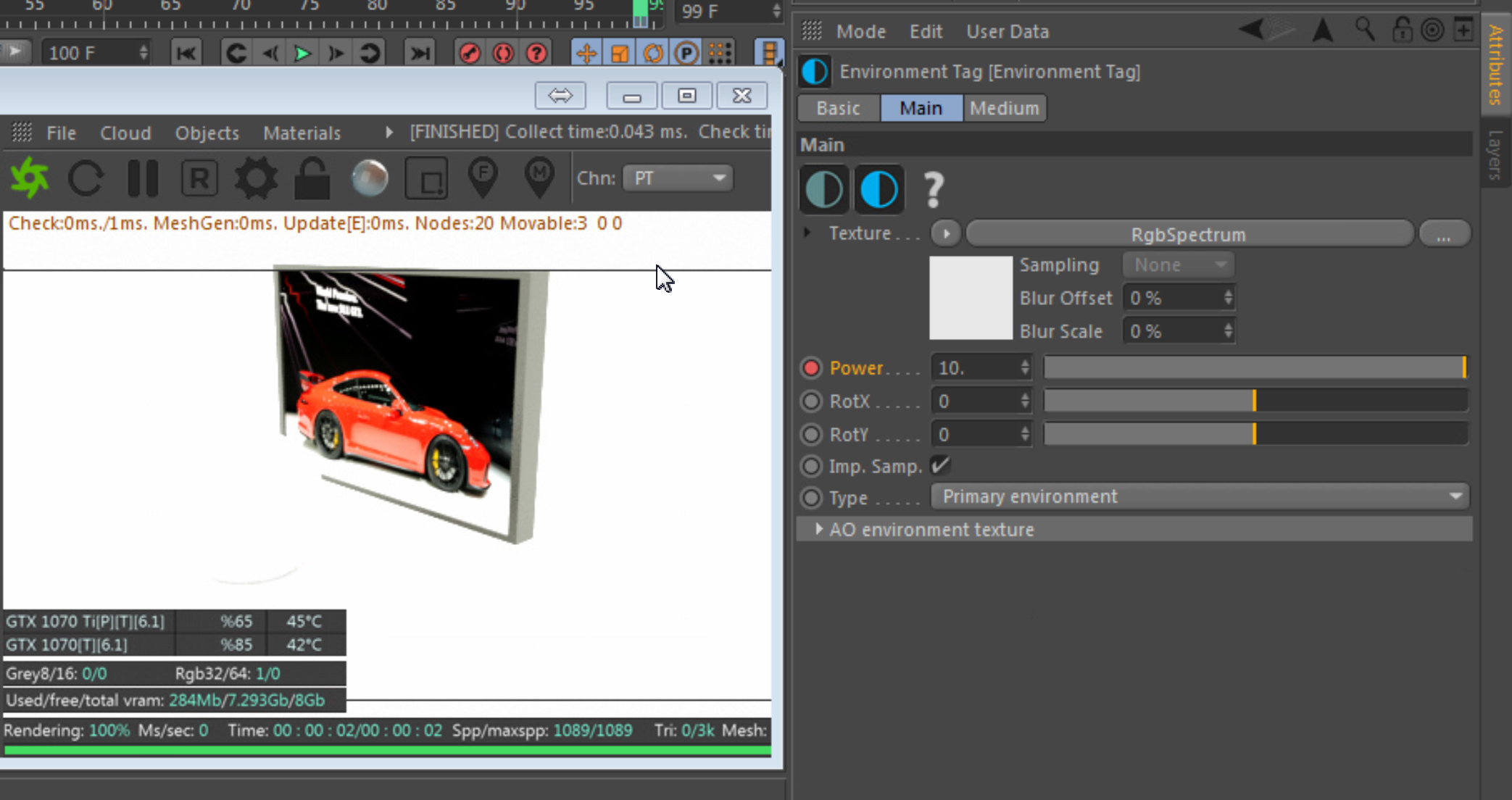The height and width of the screenshot is (800, 1512).
Task: Toggle the RotX keyframe radio dot
Action: 811,401
